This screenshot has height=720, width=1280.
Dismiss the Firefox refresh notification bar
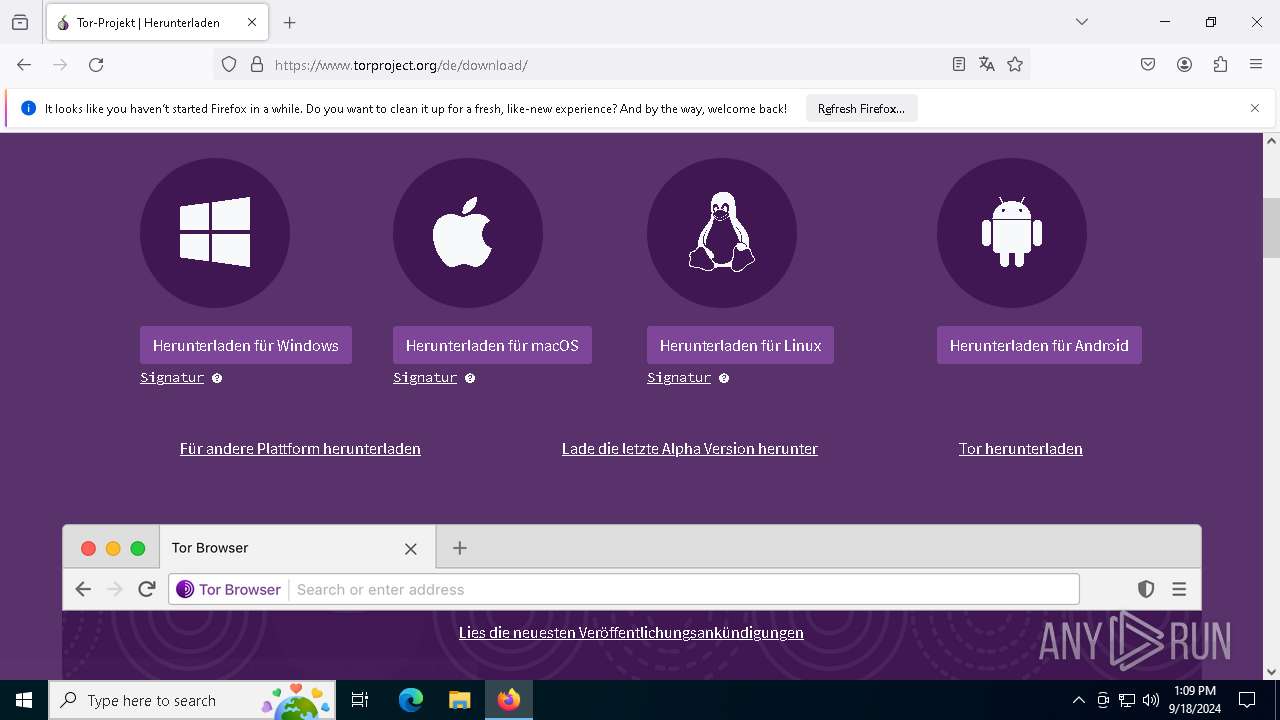tap(1255, 108)
